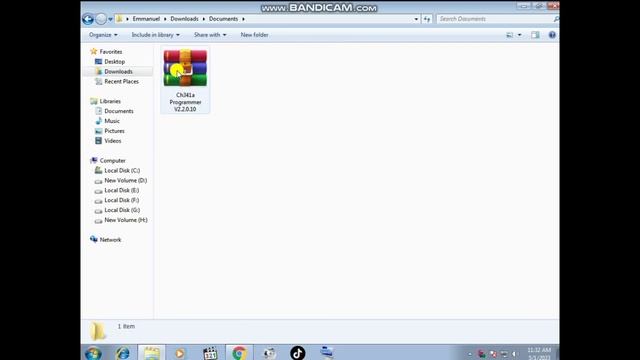
Task: Open the Share with menu
Action: 210,35
